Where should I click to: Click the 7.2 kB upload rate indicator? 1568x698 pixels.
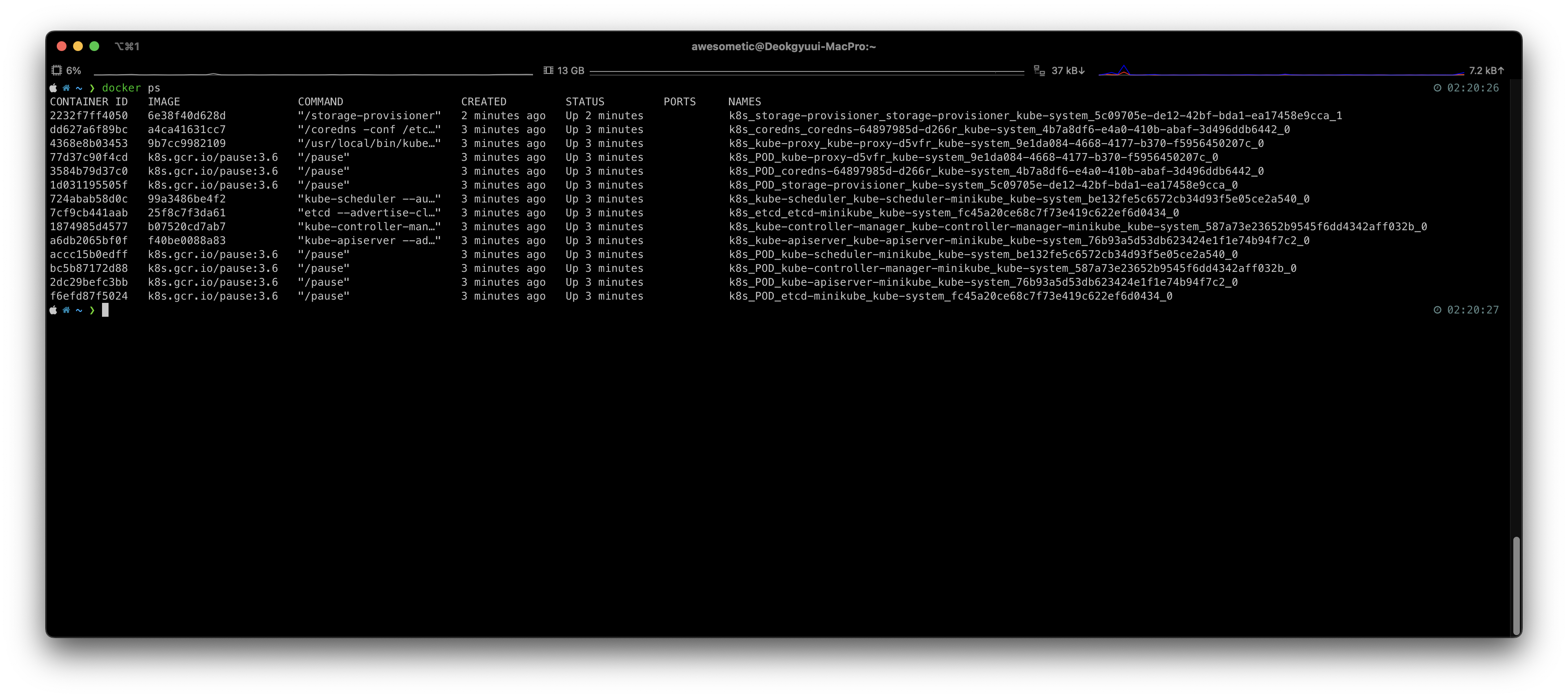click(1486, 71)
